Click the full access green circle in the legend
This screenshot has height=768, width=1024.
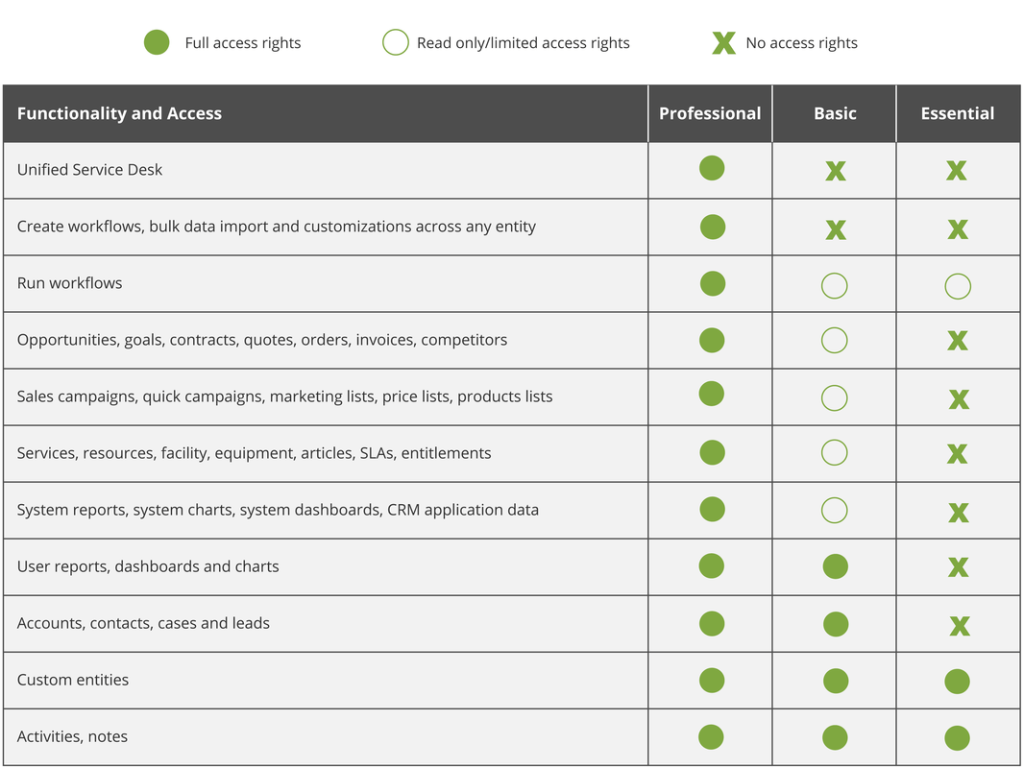point(157,43)
